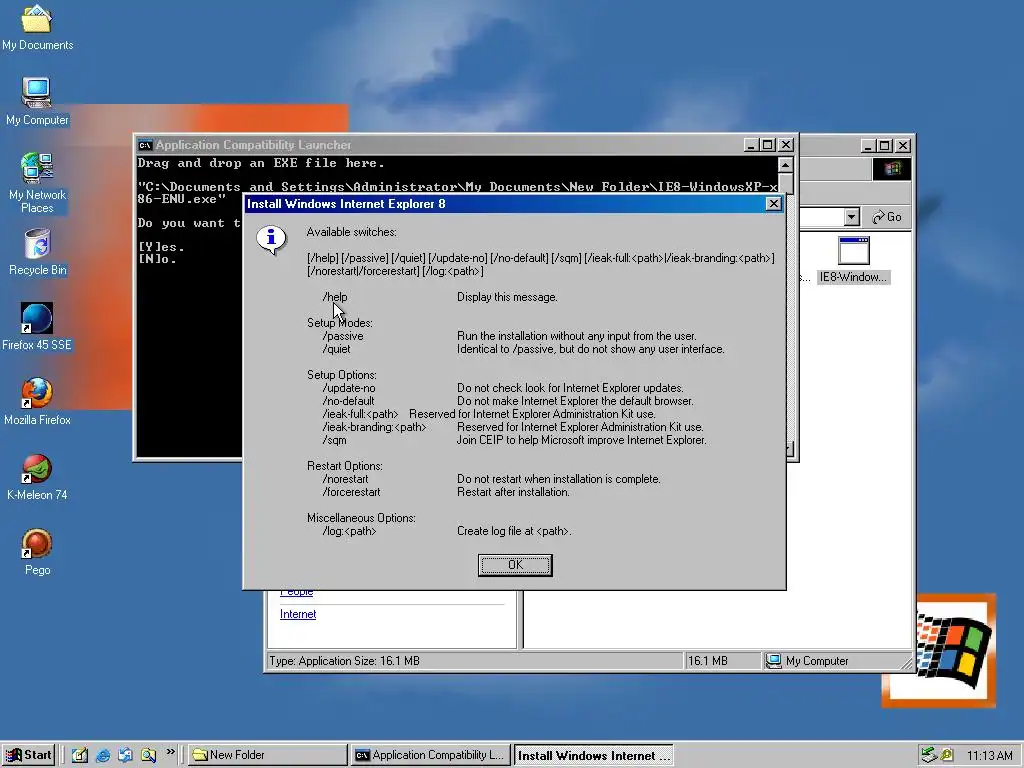Maximize the Application Compatibility Launcher window

click(768, 145)
